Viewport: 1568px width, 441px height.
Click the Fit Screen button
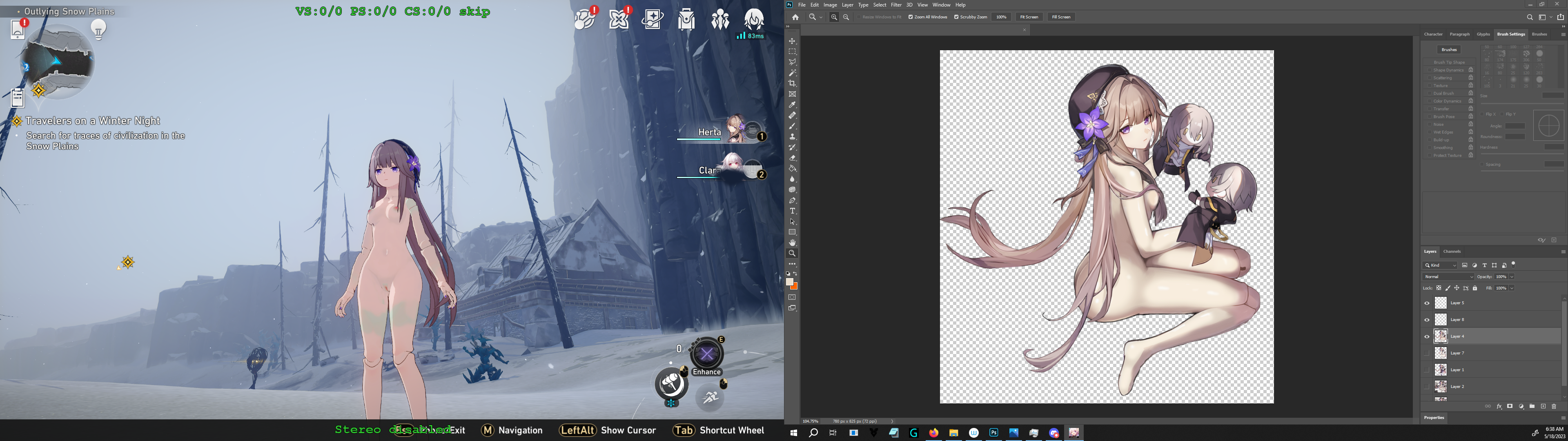1029,17
